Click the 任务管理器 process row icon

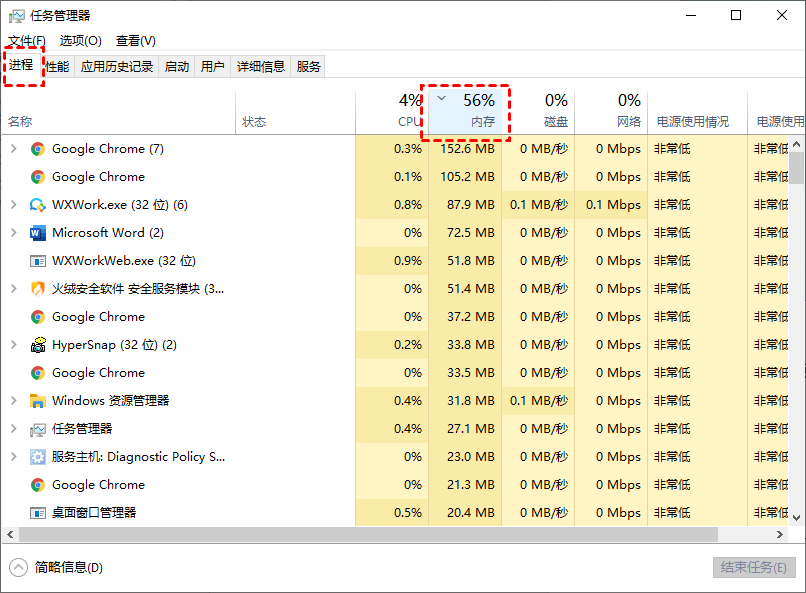(x=38, y=429)
